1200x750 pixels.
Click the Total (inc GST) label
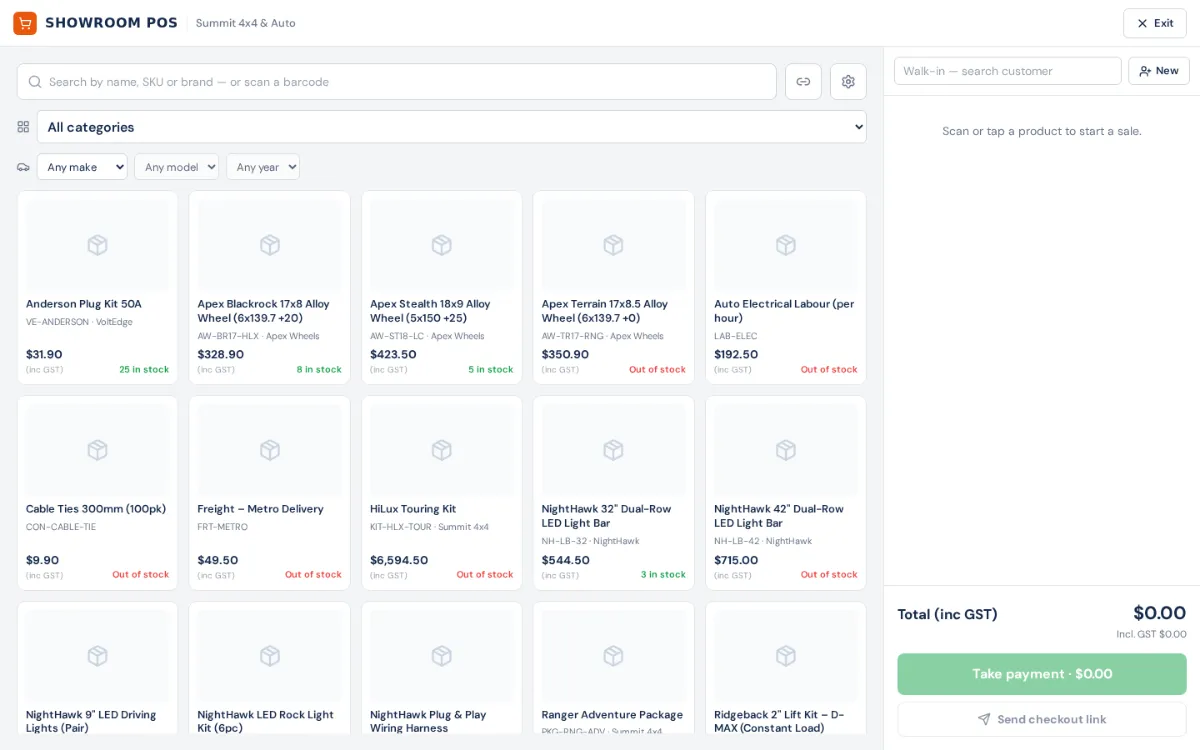(948, 614)
